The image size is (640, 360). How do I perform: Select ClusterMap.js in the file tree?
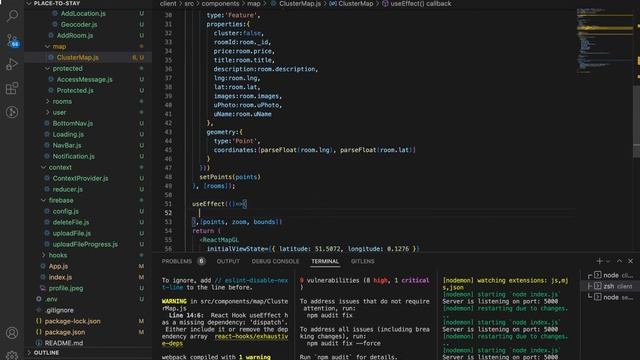click(x=78, y=58)
